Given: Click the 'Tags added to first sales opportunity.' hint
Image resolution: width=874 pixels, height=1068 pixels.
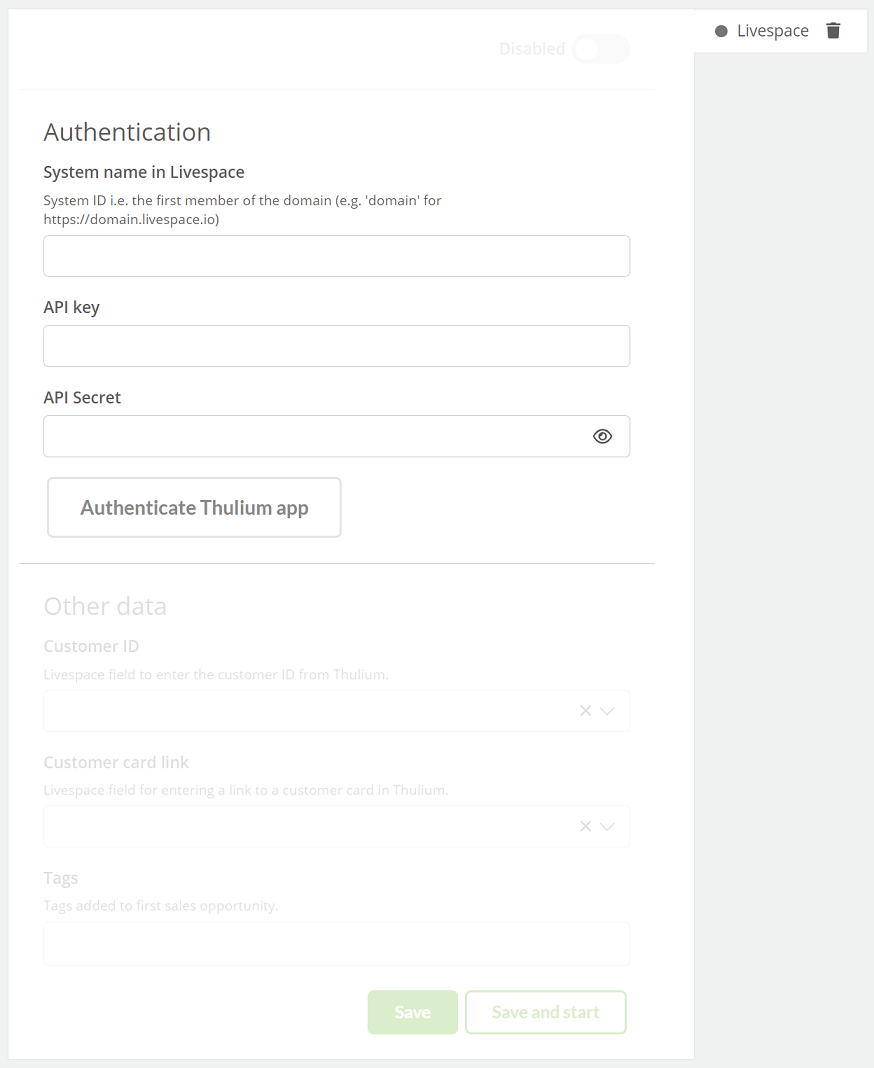Looking at the screenshot, I should coord(161,906).
